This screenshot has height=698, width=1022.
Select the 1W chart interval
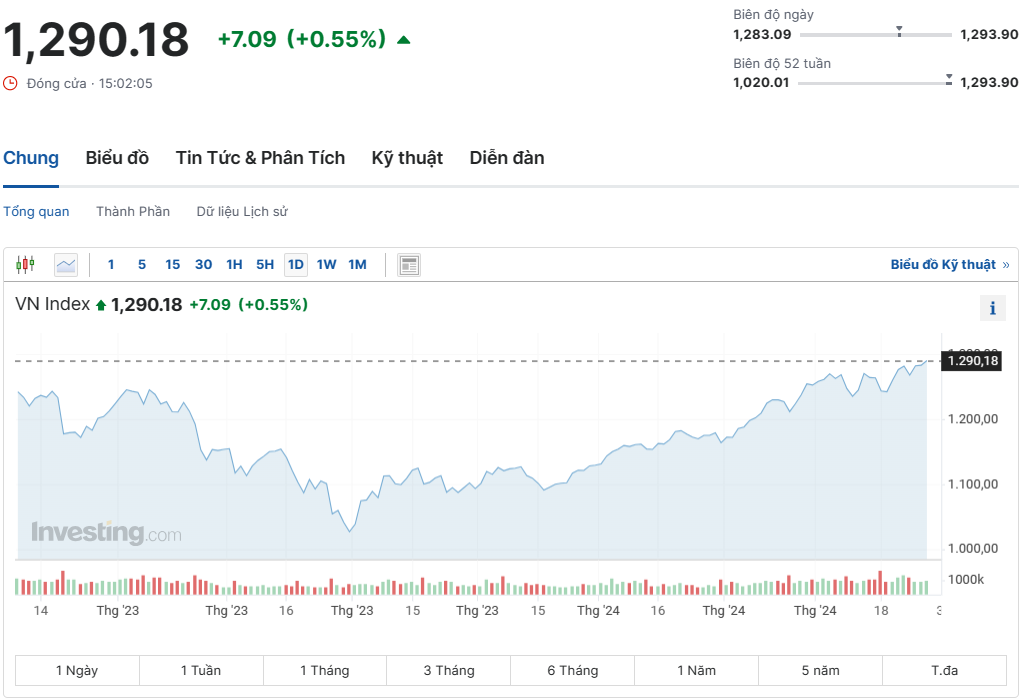[326, 265]
